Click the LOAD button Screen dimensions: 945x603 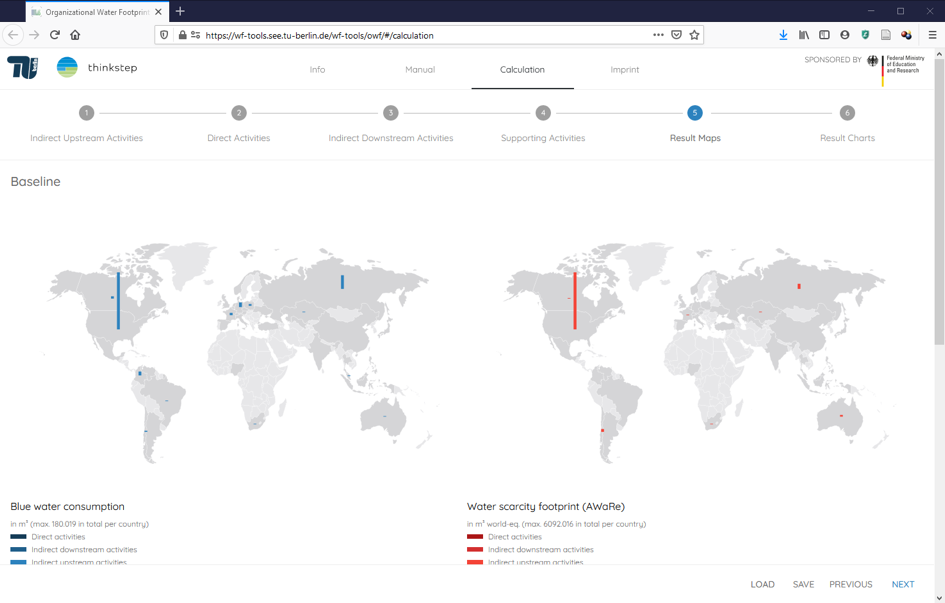pos(762,584)
